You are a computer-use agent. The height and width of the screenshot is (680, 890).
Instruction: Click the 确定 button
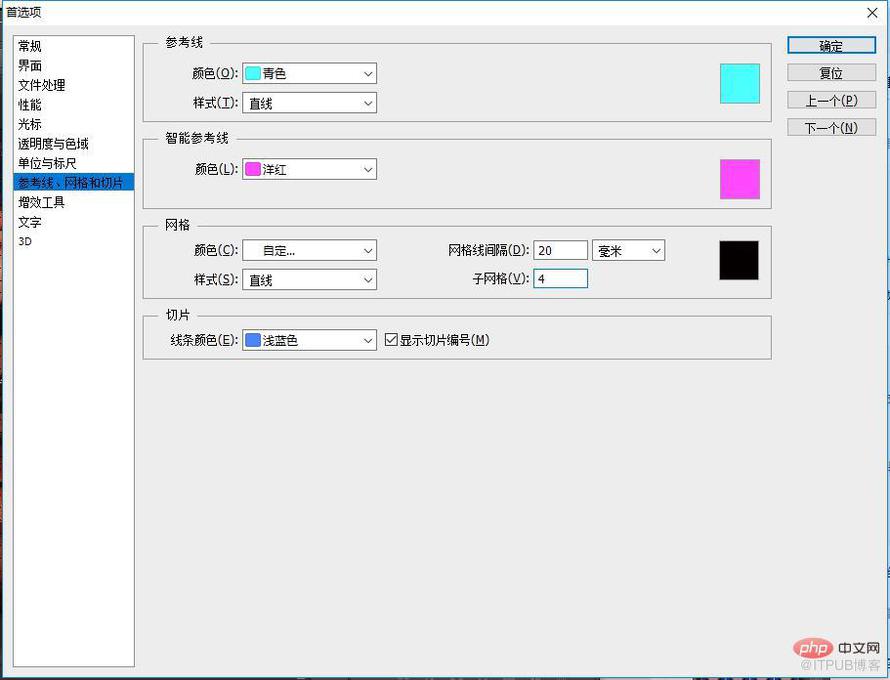(832, 46)
